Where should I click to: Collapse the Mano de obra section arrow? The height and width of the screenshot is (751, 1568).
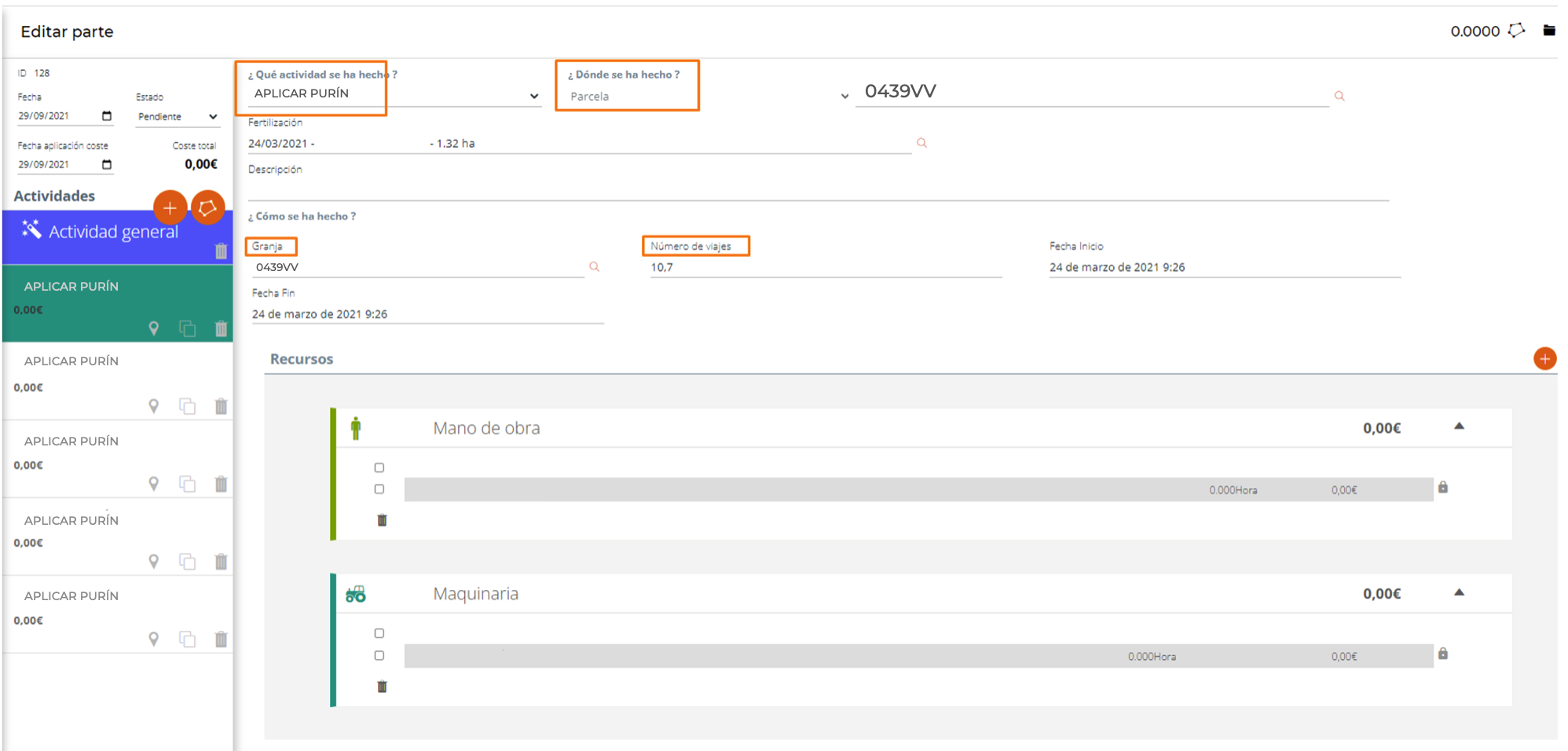click(x=1459, y=427)
